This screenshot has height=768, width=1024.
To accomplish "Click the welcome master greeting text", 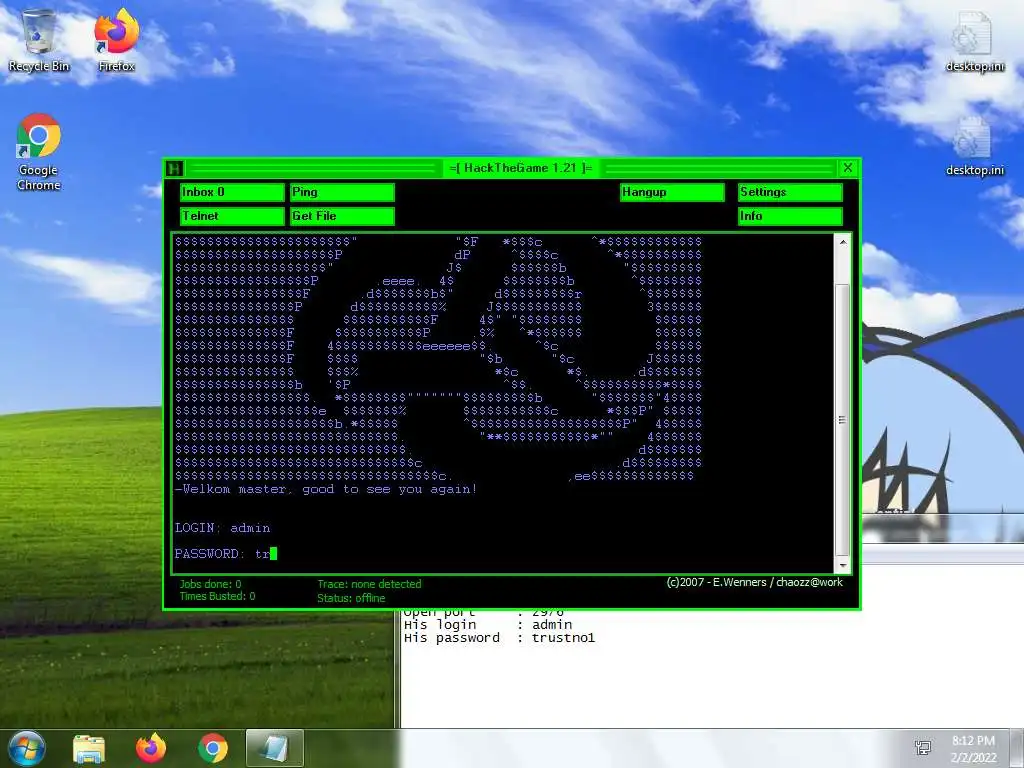I will [326, 489].
